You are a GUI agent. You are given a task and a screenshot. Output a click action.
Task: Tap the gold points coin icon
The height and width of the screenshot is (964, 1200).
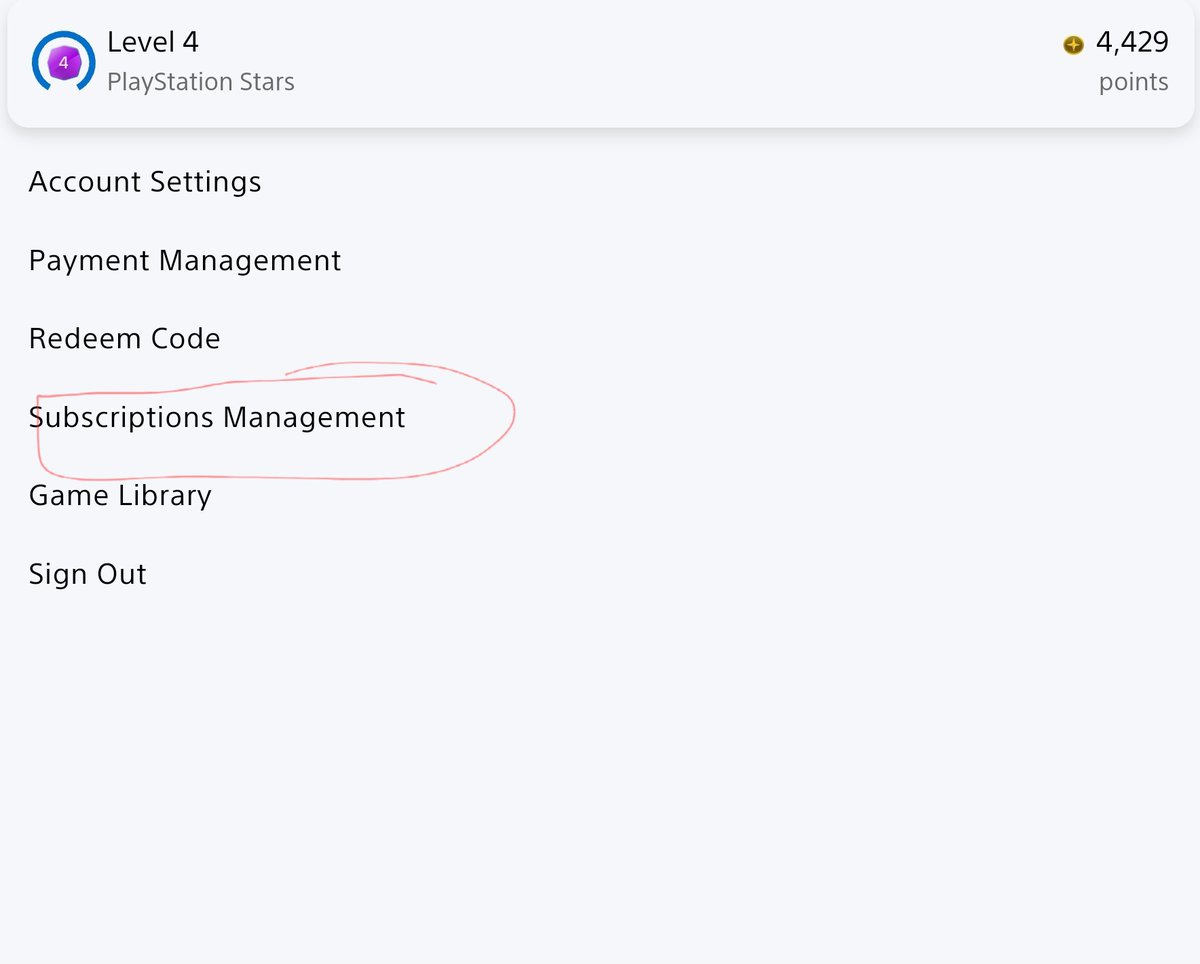click(1073, 44)
